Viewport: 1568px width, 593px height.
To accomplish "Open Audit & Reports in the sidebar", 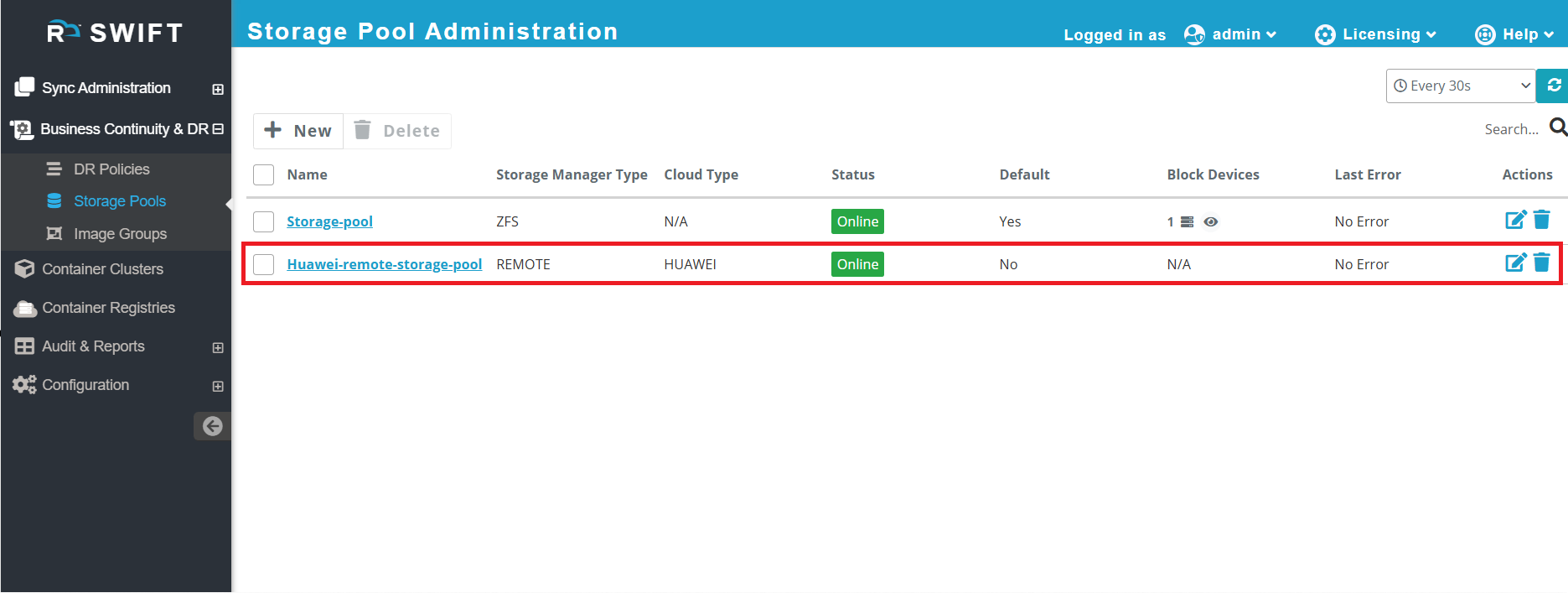I will click(93, 346).
